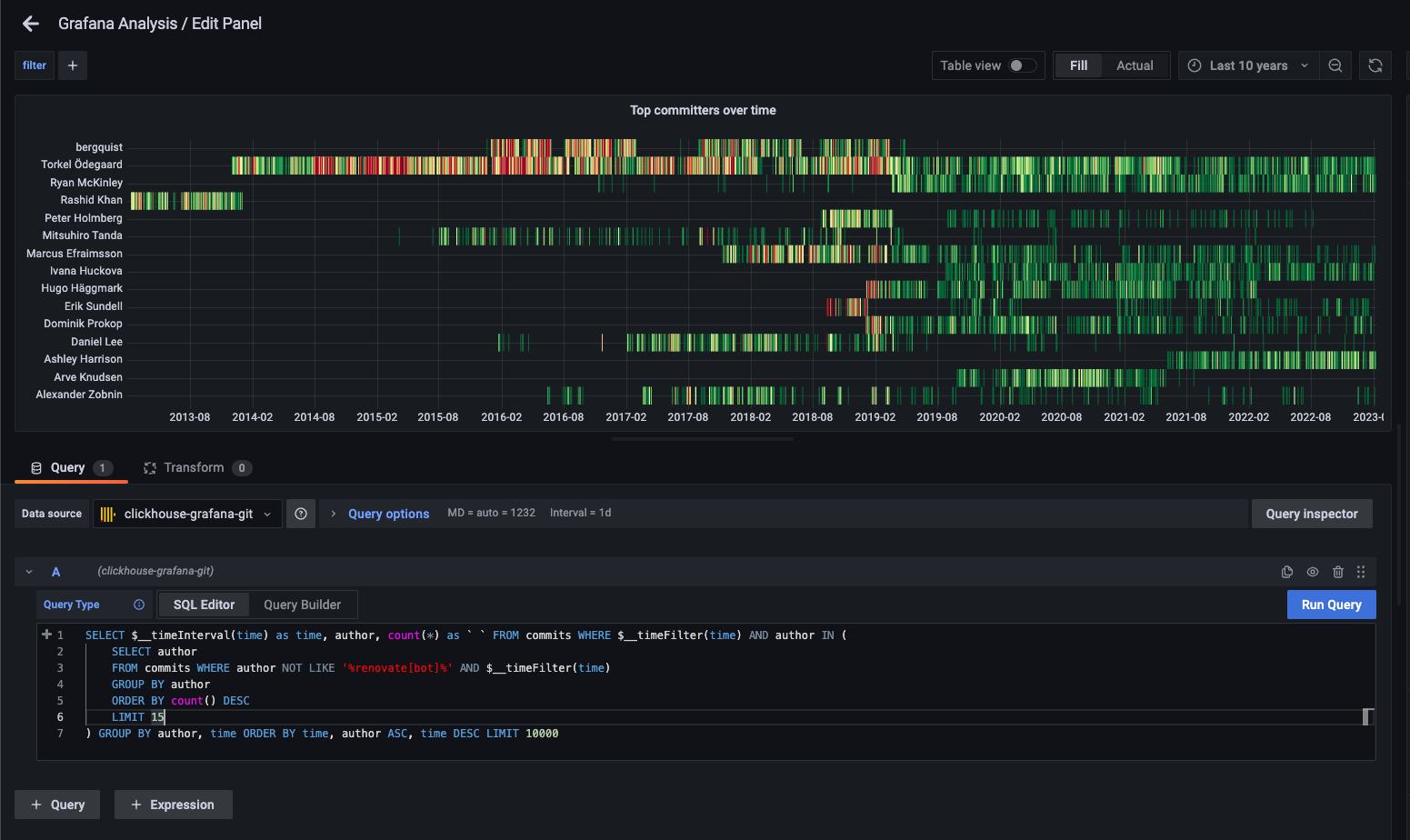Click the drag handle for query A
Screen dimensions: 1410x840
click(1361, 572)
